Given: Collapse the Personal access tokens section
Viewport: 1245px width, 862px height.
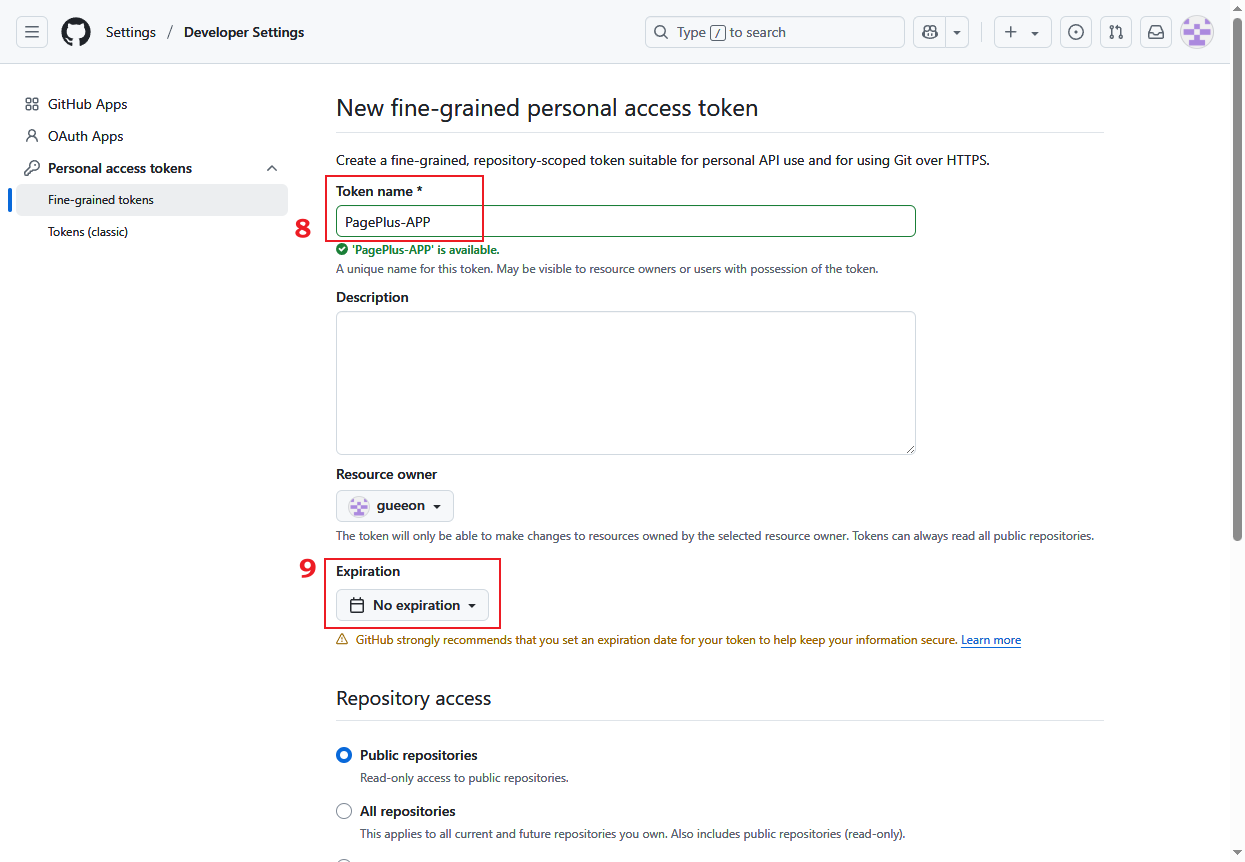Looking at the screenshot, I should (272, 168).
